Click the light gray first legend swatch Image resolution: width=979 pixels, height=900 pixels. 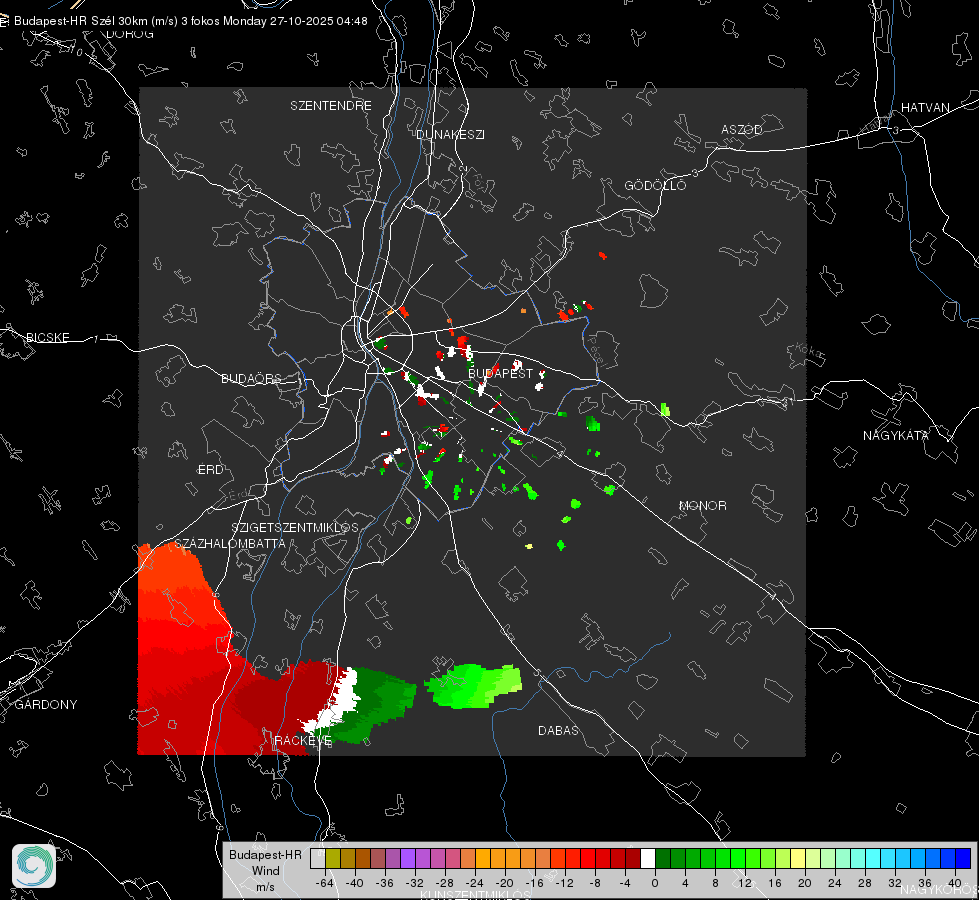click(318, 858)
